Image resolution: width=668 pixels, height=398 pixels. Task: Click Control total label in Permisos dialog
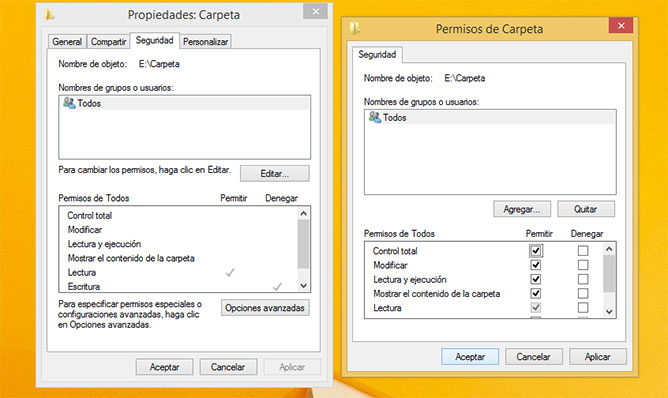(395, 251)
